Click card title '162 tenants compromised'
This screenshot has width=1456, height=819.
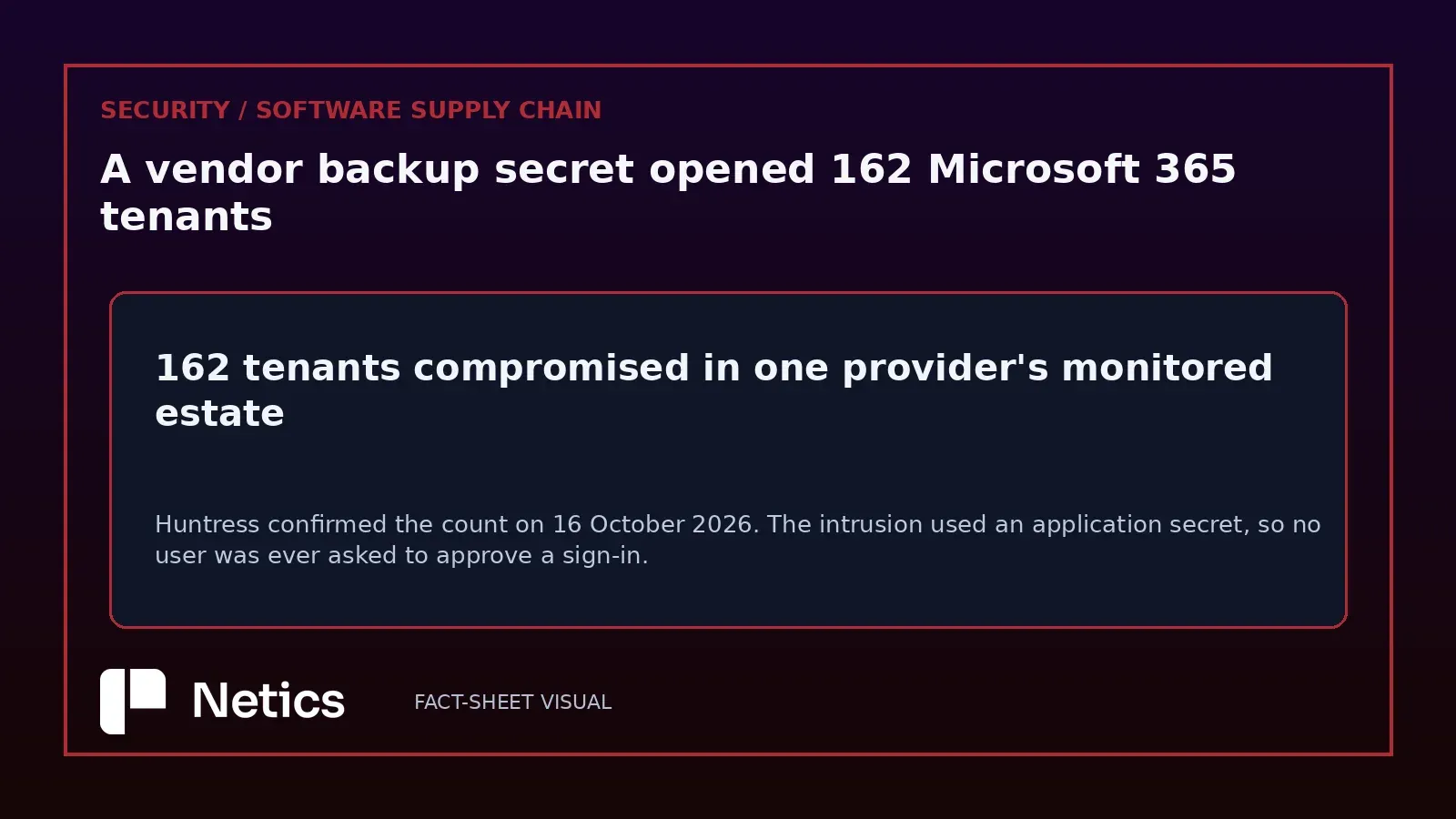tap(713, 390)
